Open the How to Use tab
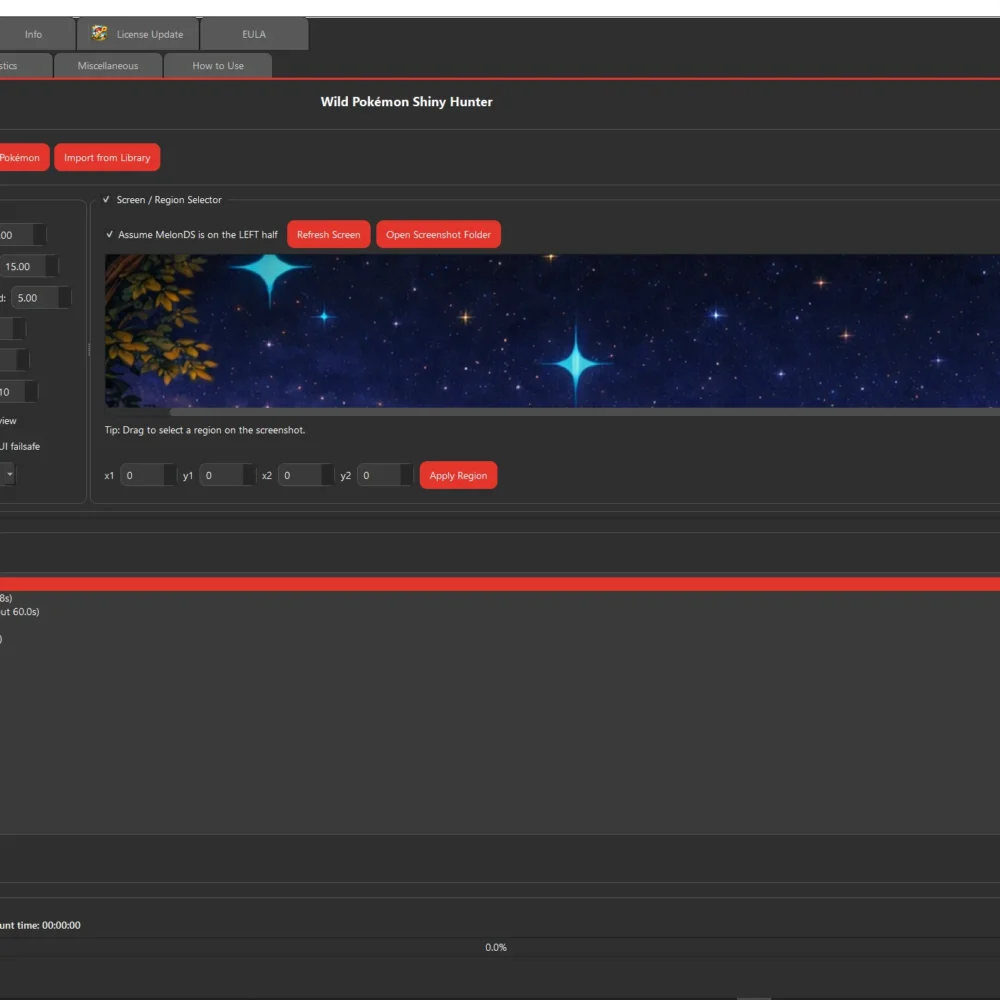The image size is (1000, 1000). point(217,66)
